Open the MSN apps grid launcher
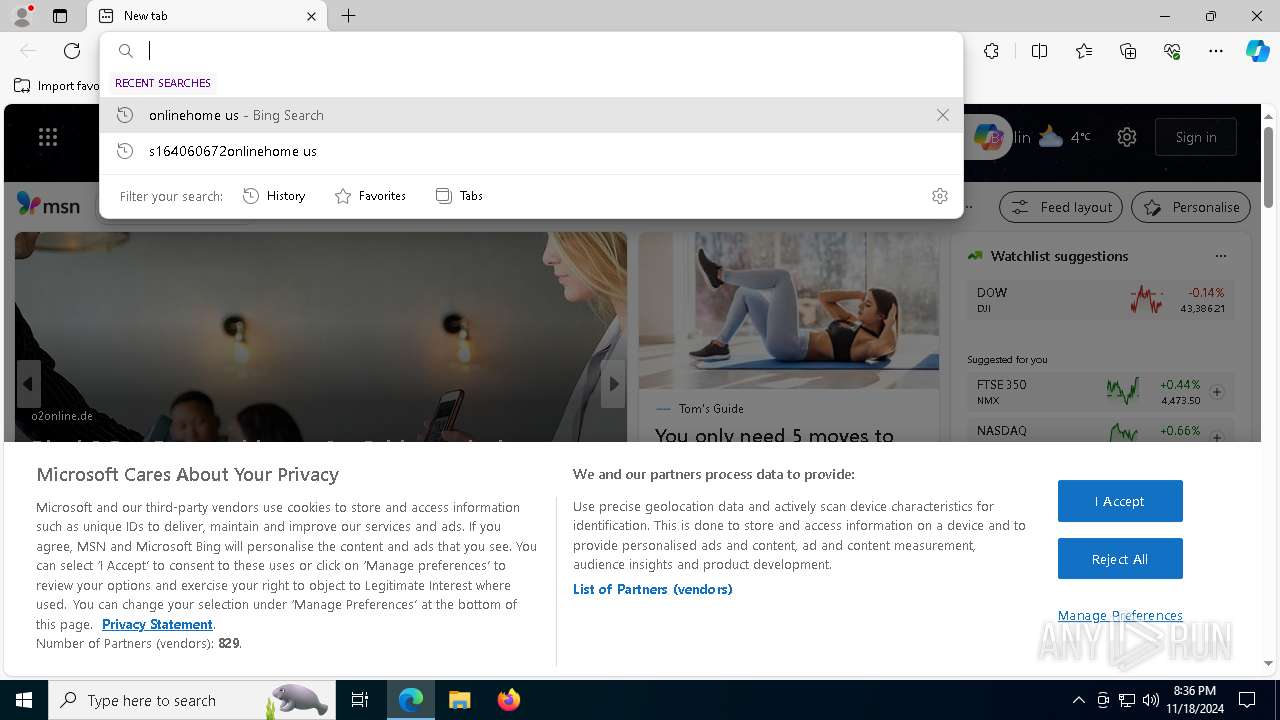The height and width of the screenshot is (720, 1280). [48, 137]
